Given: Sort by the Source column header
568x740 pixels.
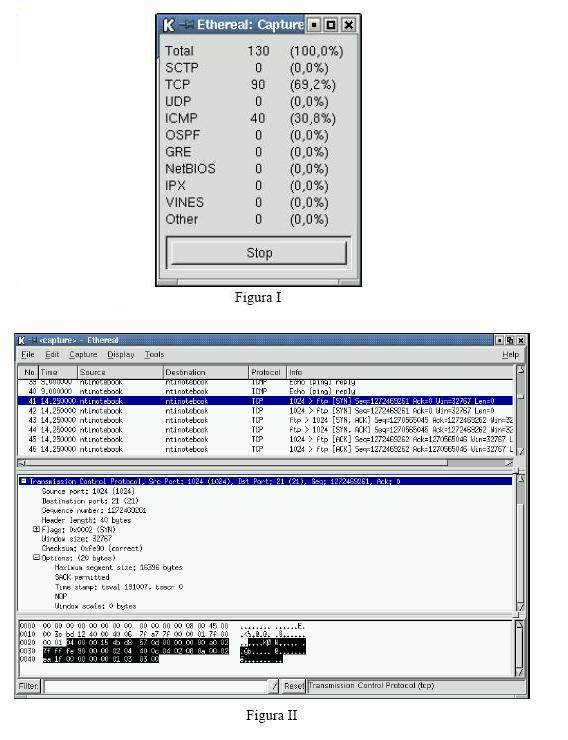Looking at the screenshot, I should 120,372.
